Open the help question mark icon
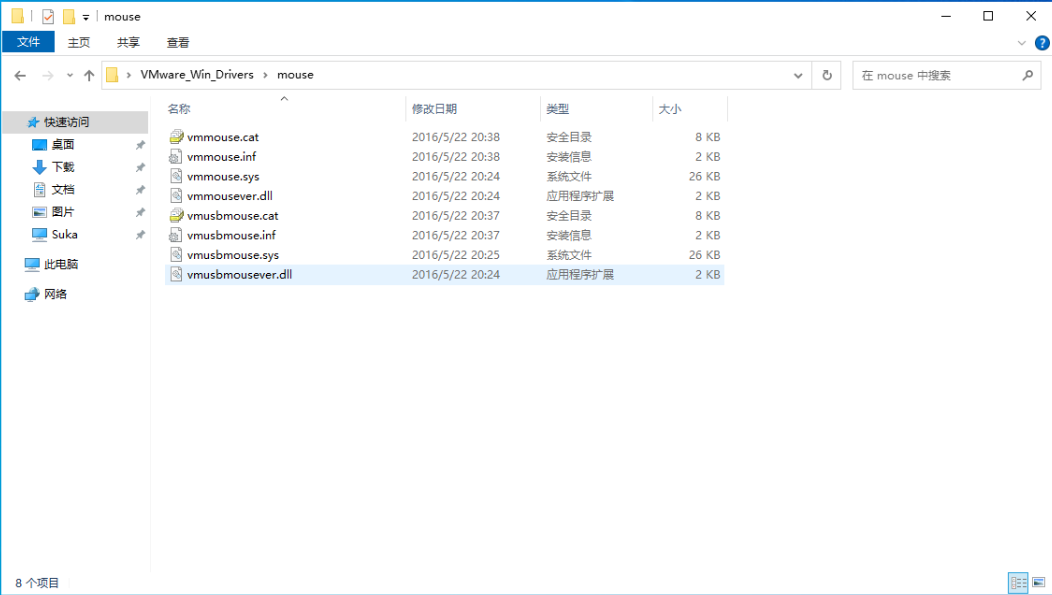This screenshot has width=1052, height=595. click(1042, 43)
